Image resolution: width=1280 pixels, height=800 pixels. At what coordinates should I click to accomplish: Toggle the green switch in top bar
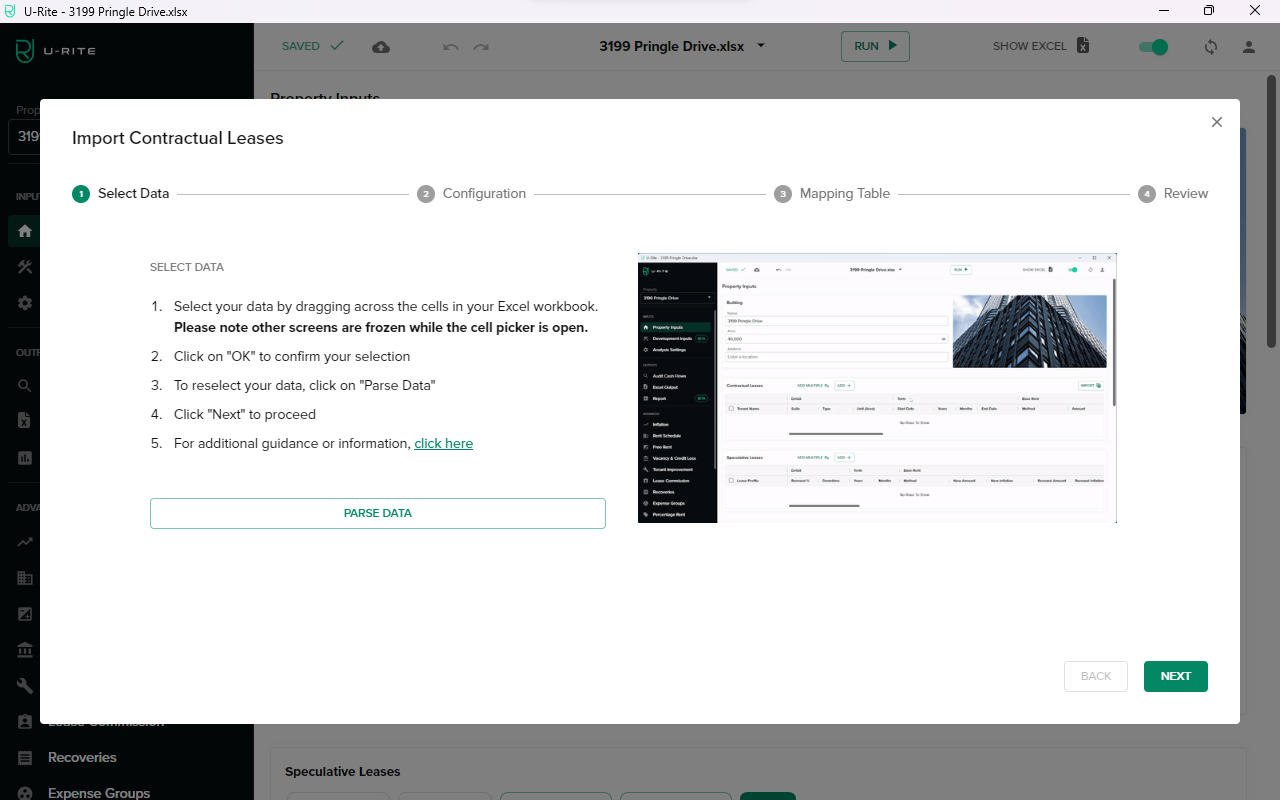point(1153,47)
